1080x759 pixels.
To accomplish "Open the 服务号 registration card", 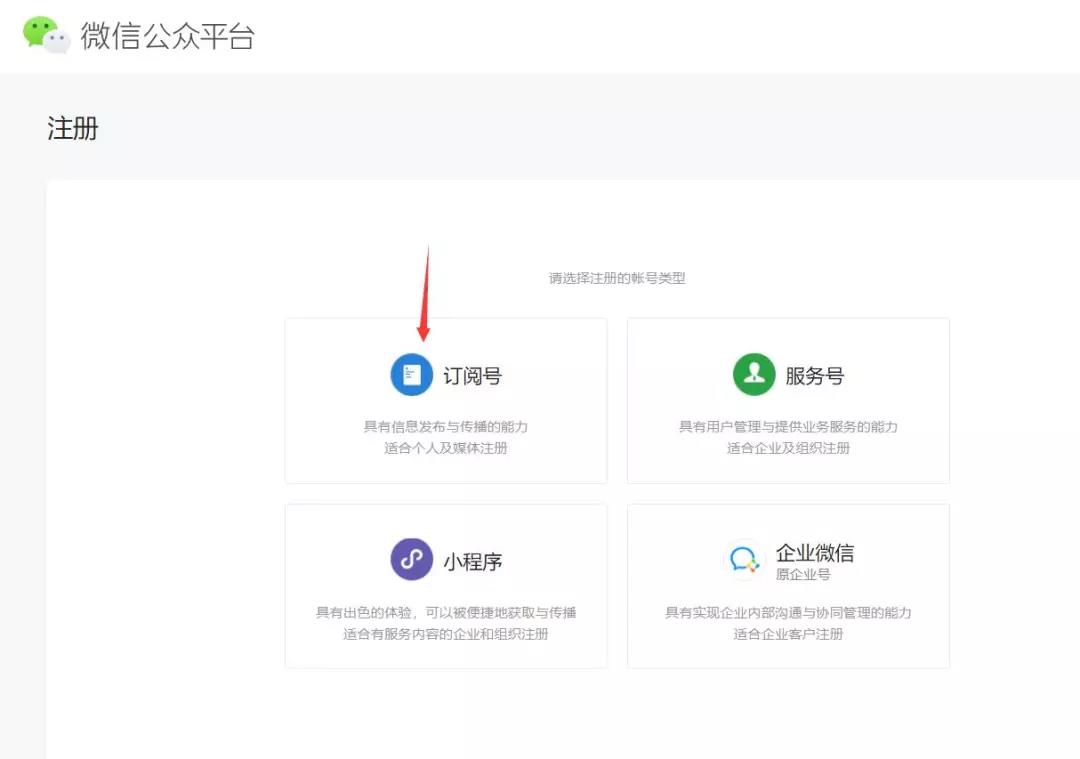I will coord(787,400).
